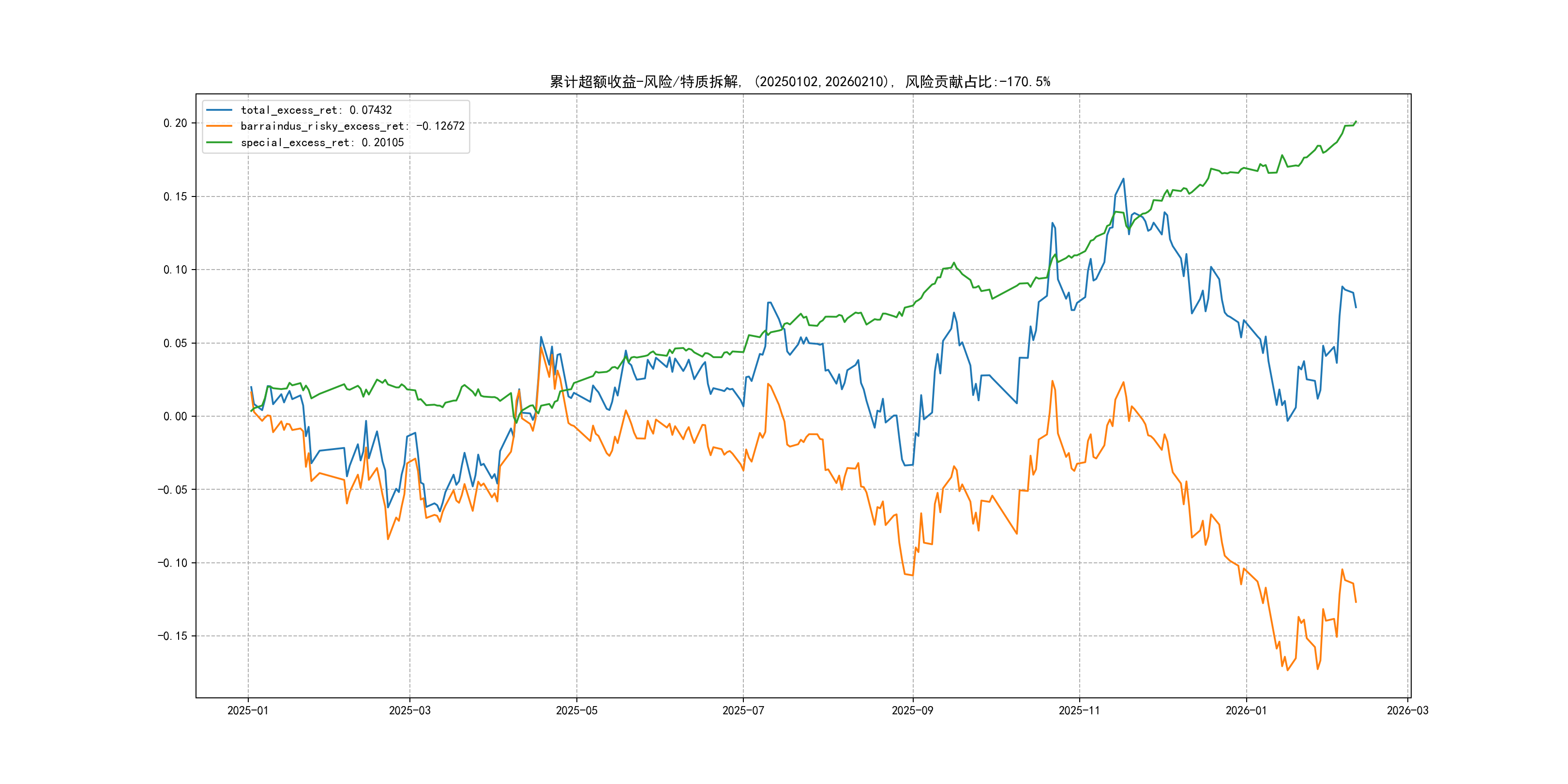Click the 2025-03 x-axis tick label
The width and height of the screenshot is (1568, 784).
pyautogui.click(x=409, y=710)
